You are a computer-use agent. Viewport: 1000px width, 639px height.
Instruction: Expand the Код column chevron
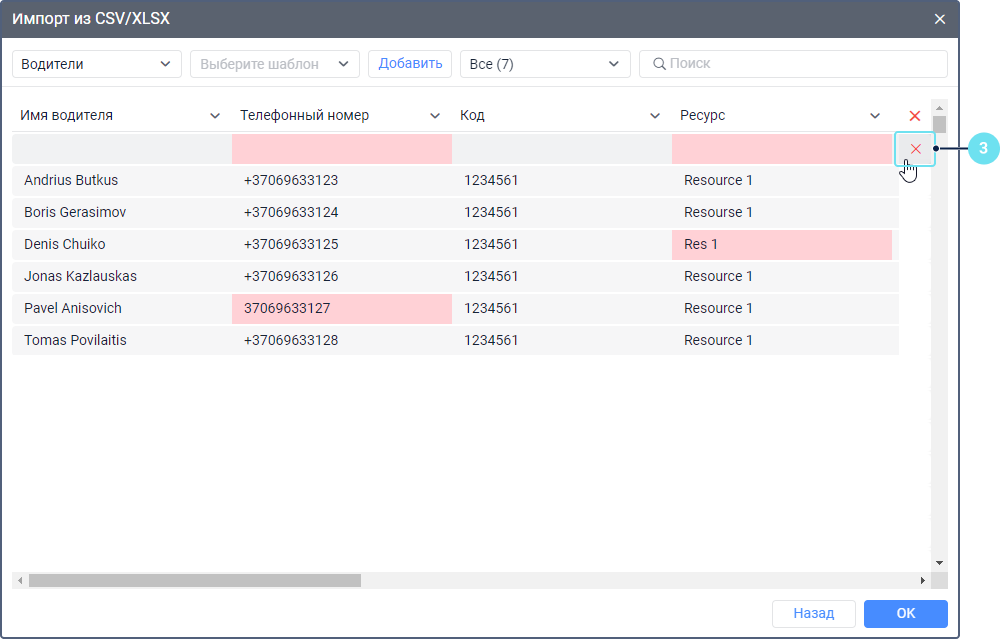tap(655, 116)
